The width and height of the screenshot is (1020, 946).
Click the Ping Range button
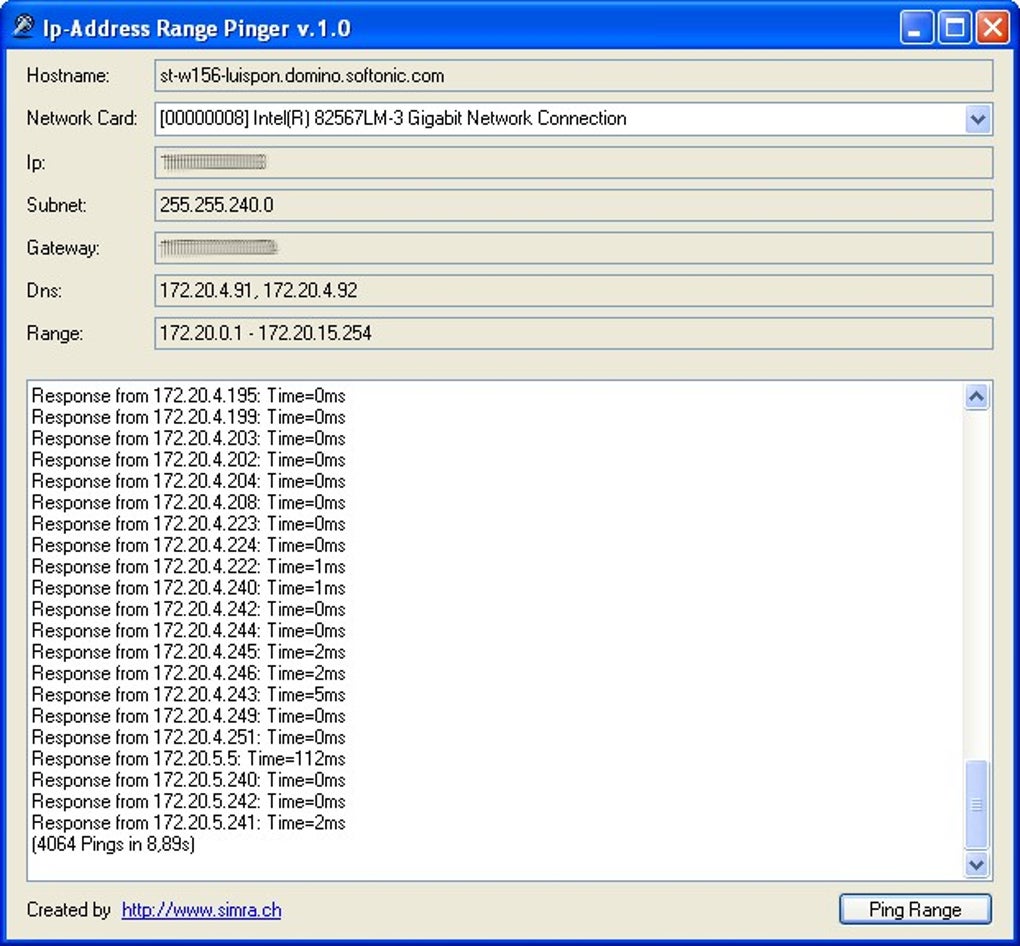click(915, 909)
